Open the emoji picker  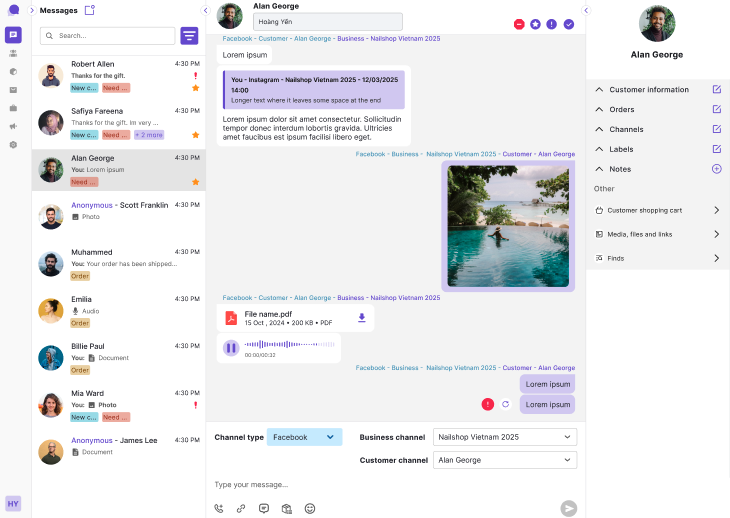(x=310, y=508)
